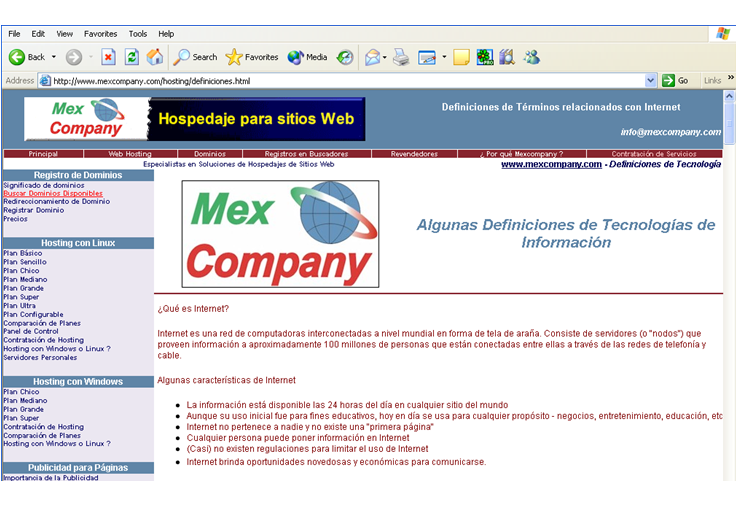Click the Mail envelope icon
Viewport: 736px width, 508px height.
[372, 57]
